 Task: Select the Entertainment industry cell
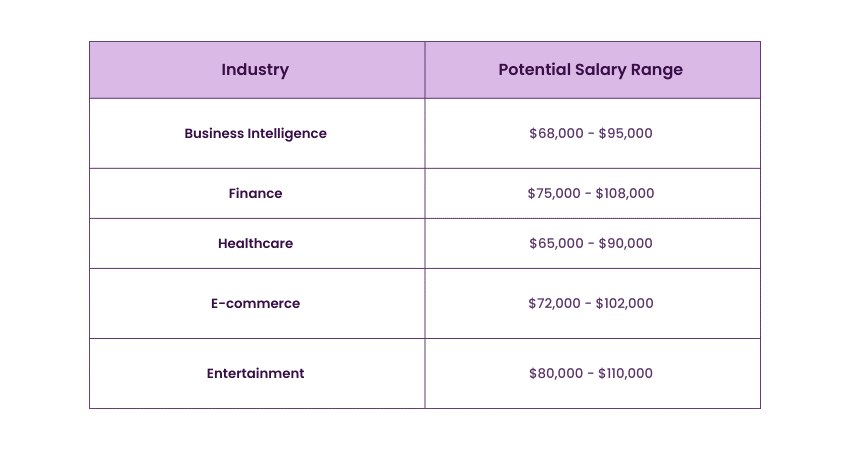[x=255, y=373]
